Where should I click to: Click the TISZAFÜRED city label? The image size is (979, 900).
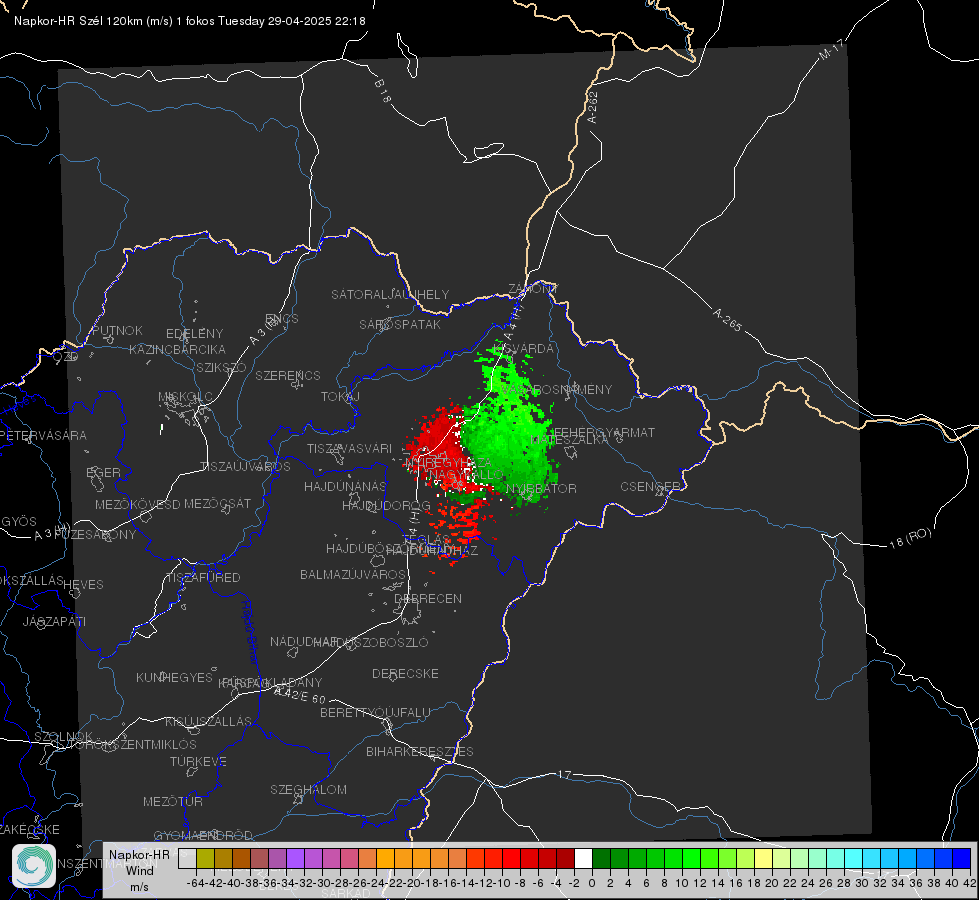tap(204, 577)
